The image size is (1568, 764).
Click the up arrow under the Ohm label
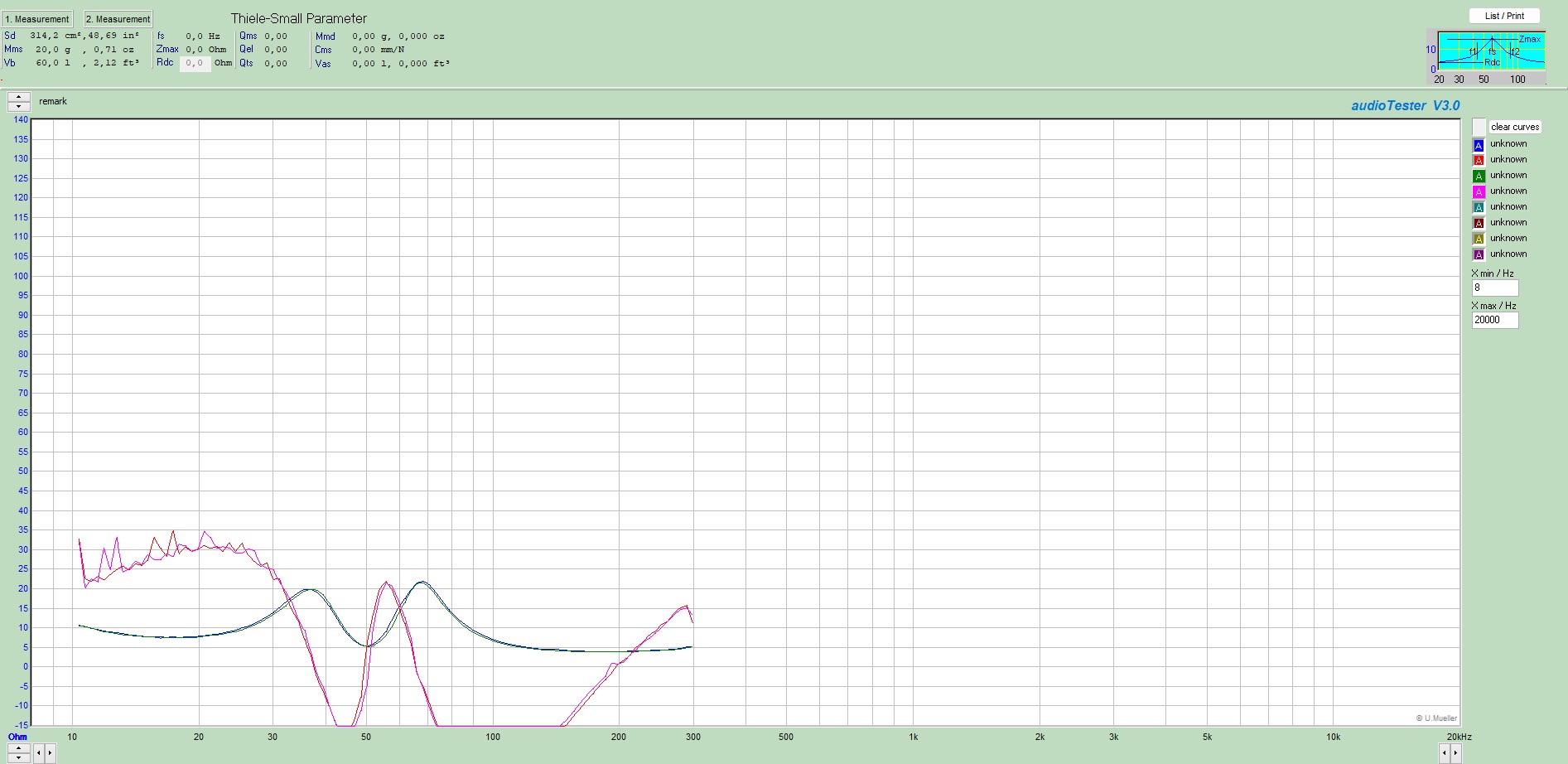[x=17, y=748]
